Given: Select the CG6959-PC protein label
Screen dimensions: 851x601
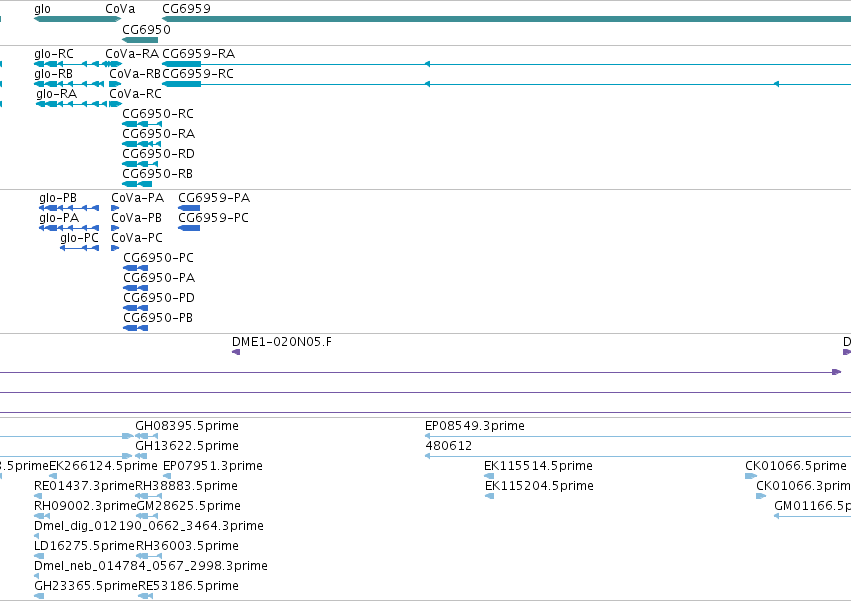Looking at the screenshot, I should coord(213,218).
